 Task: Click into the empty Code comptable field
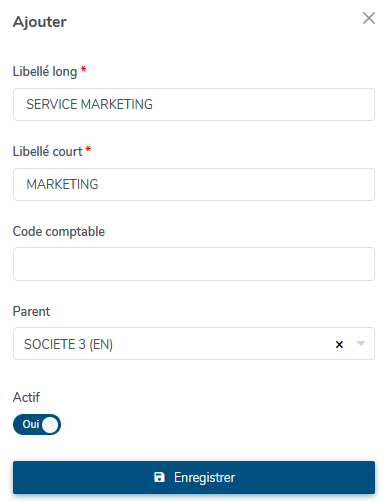[x=194, y=264]
